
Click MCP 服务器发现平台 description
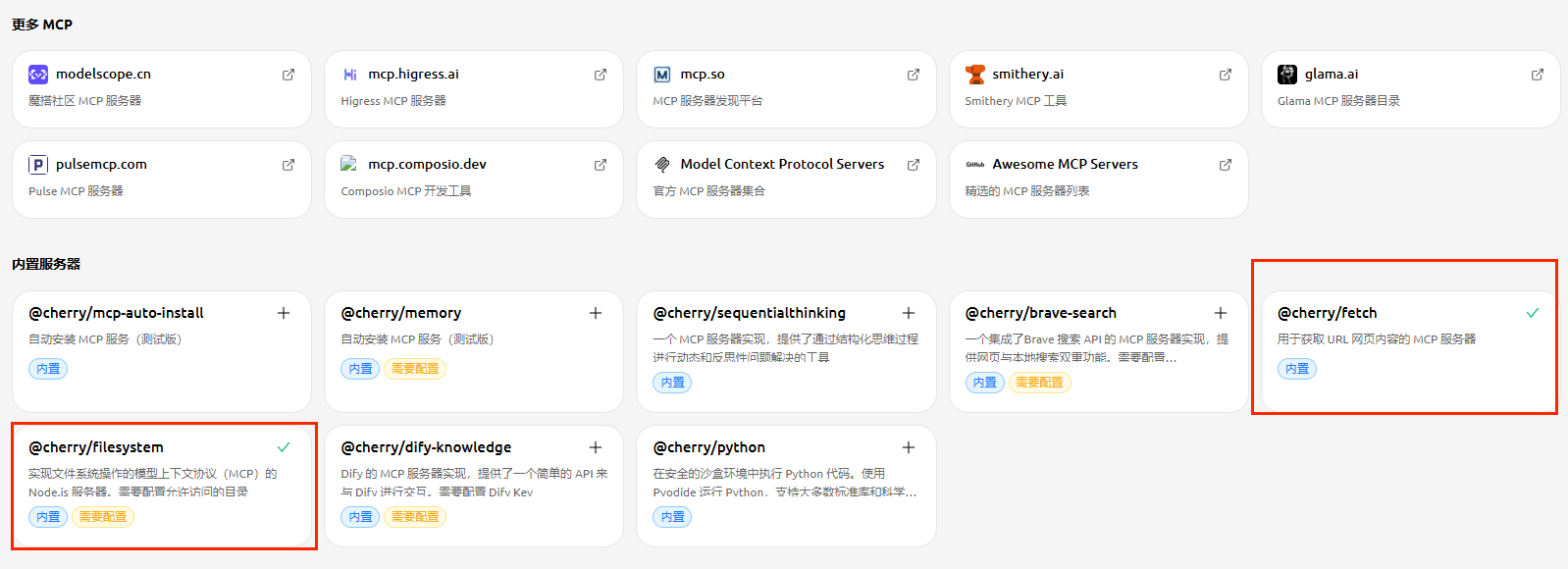click(x=707, y=101)
